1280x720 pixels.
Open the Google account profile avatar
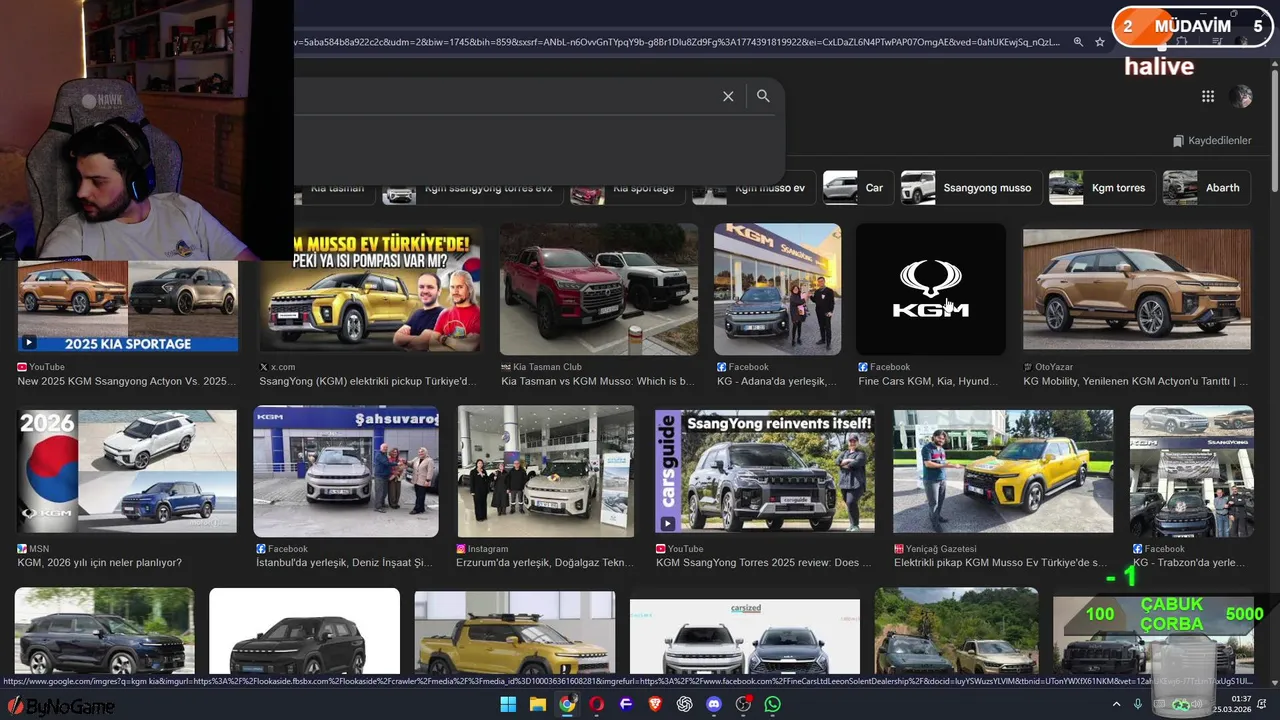pos(1242,96)
